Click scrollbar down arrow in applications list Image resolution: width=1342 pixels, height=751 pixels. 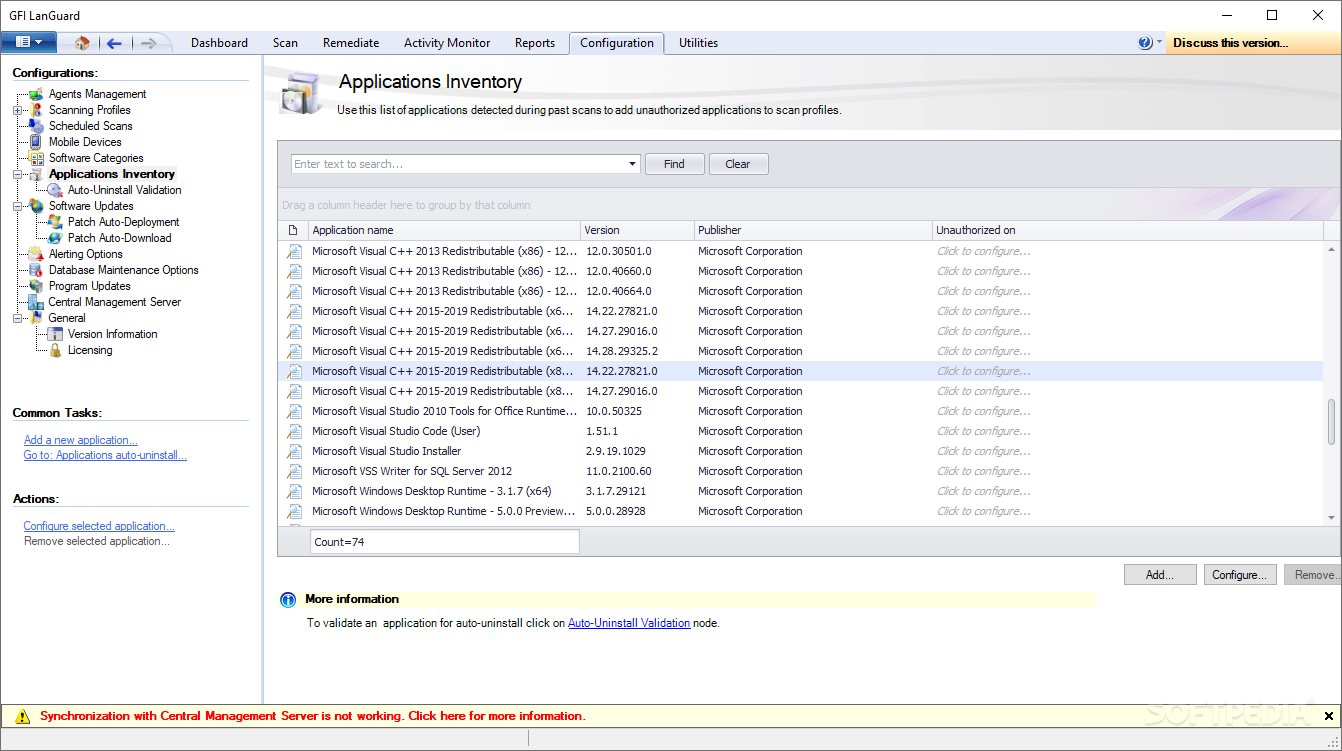click(x=1331, y=517)
